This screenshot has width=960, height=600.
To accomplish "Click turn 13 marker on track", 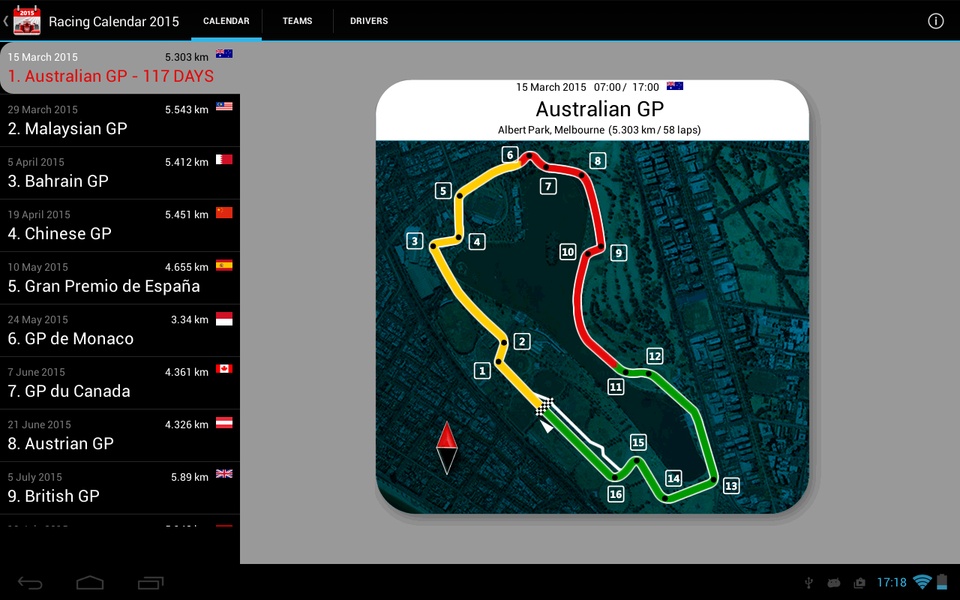I will click(731, 486).
